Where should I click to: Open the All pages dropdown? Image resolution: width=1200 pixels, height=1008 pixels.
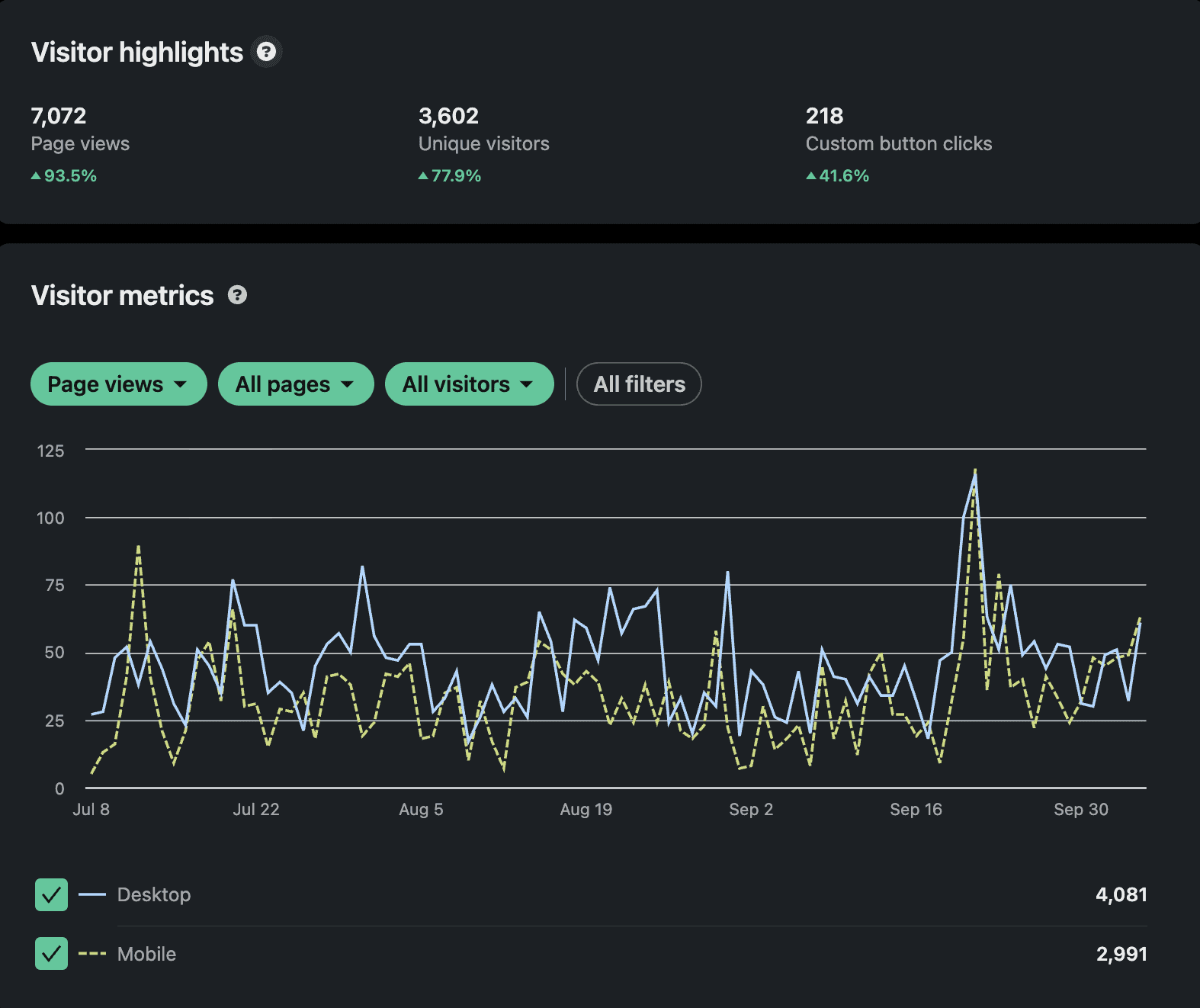point(296,384)
